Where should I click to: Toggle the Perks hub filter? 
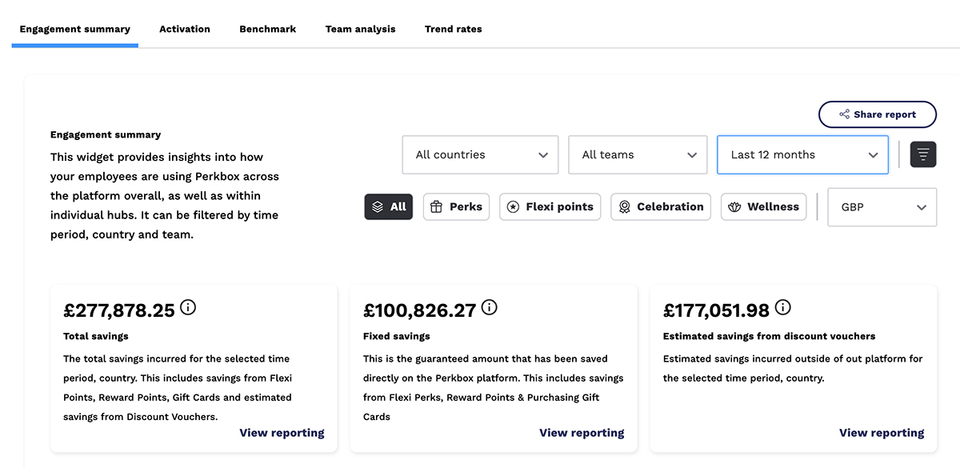(x=456, y=207)
